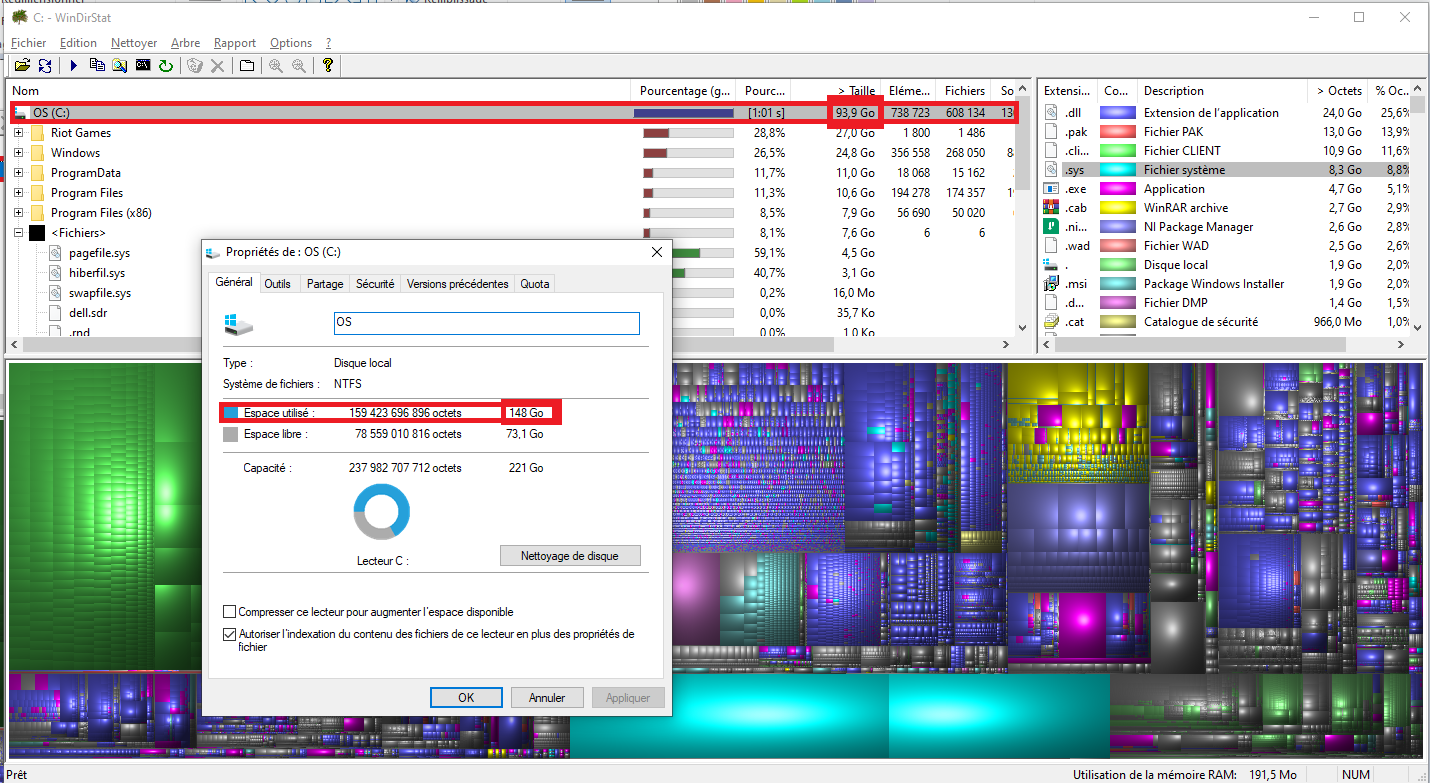This screenshot has width=1430, height=783.
Task: Select the pagefile.sys file row
Action: 99,253
